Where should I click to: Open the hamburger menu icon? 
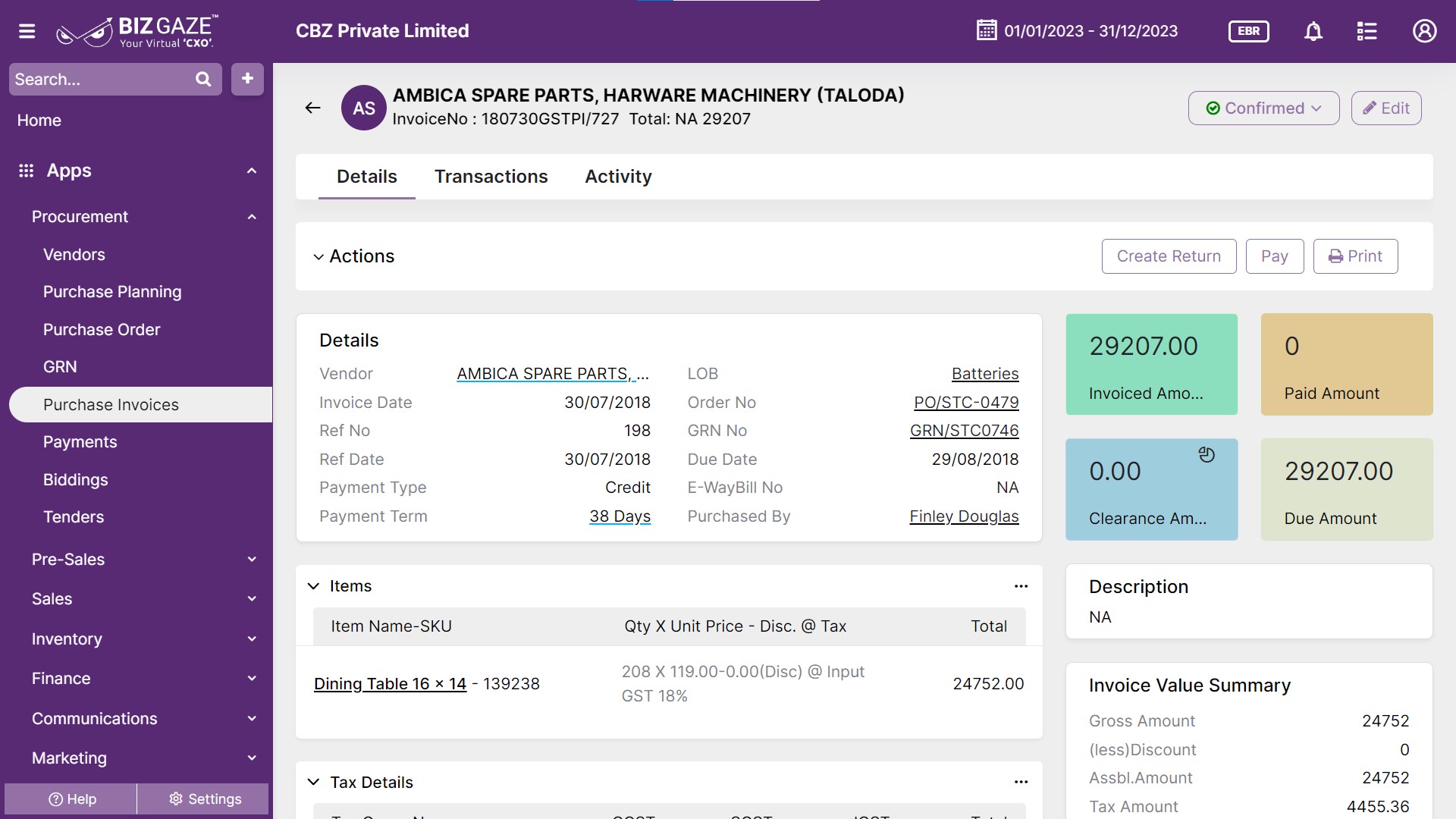(27, 31)
